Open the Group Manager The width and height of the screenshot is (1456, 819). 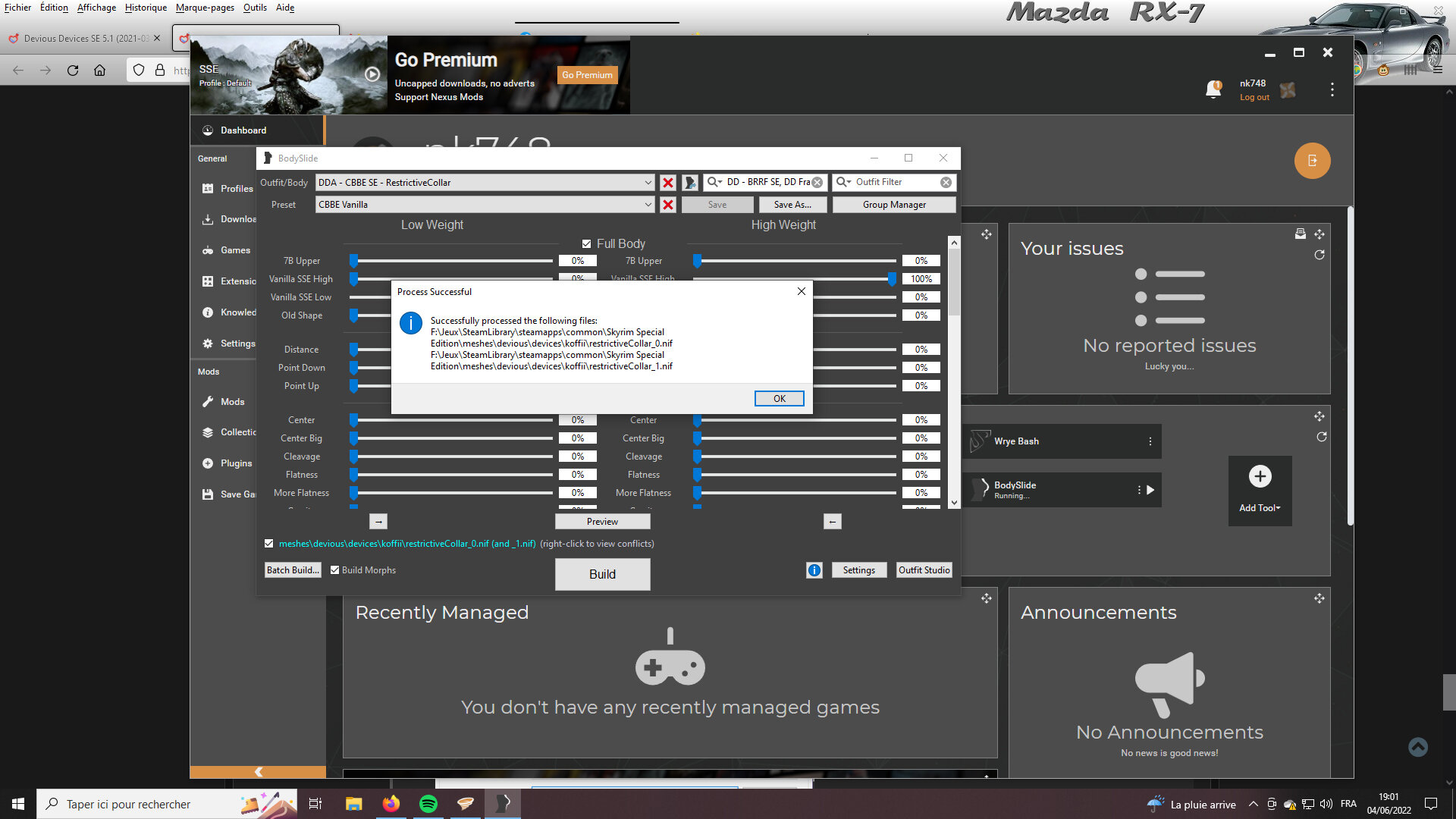[x=894, y=205]
